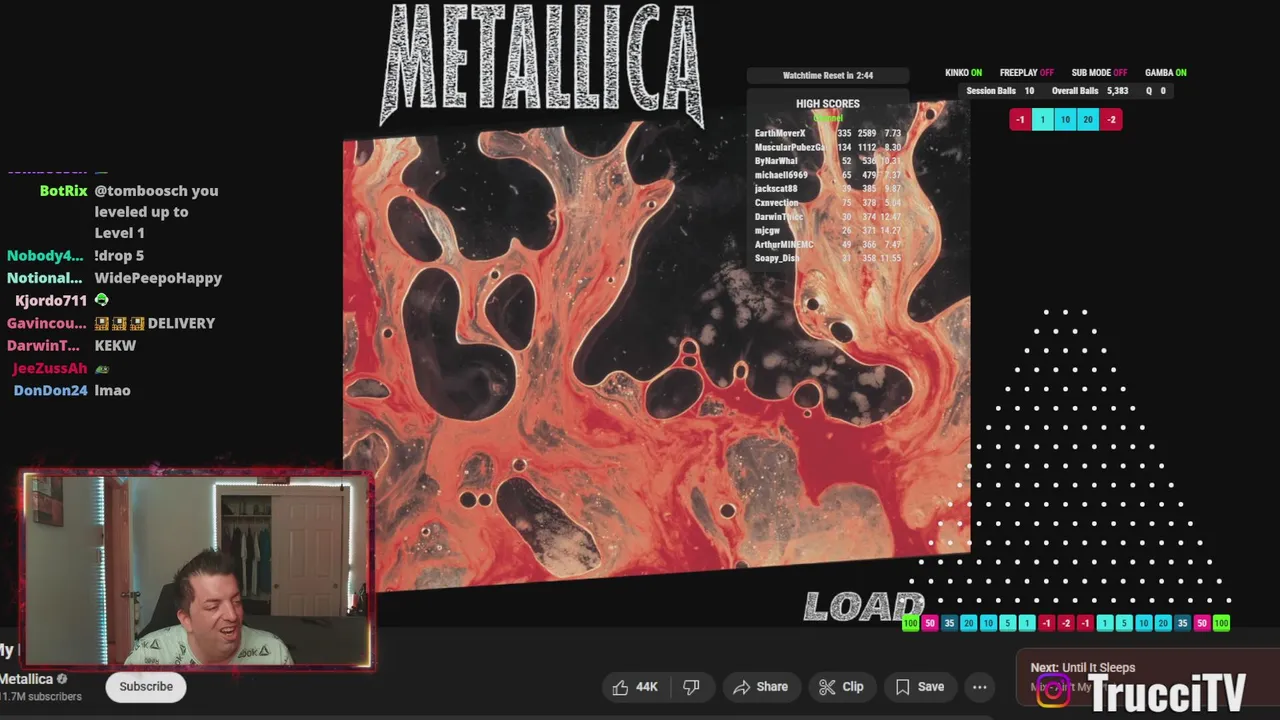The width and height of the screenshot is (1280, 720).
Task: Click the DonDon24 username in chat
Action: click(50, 391)
